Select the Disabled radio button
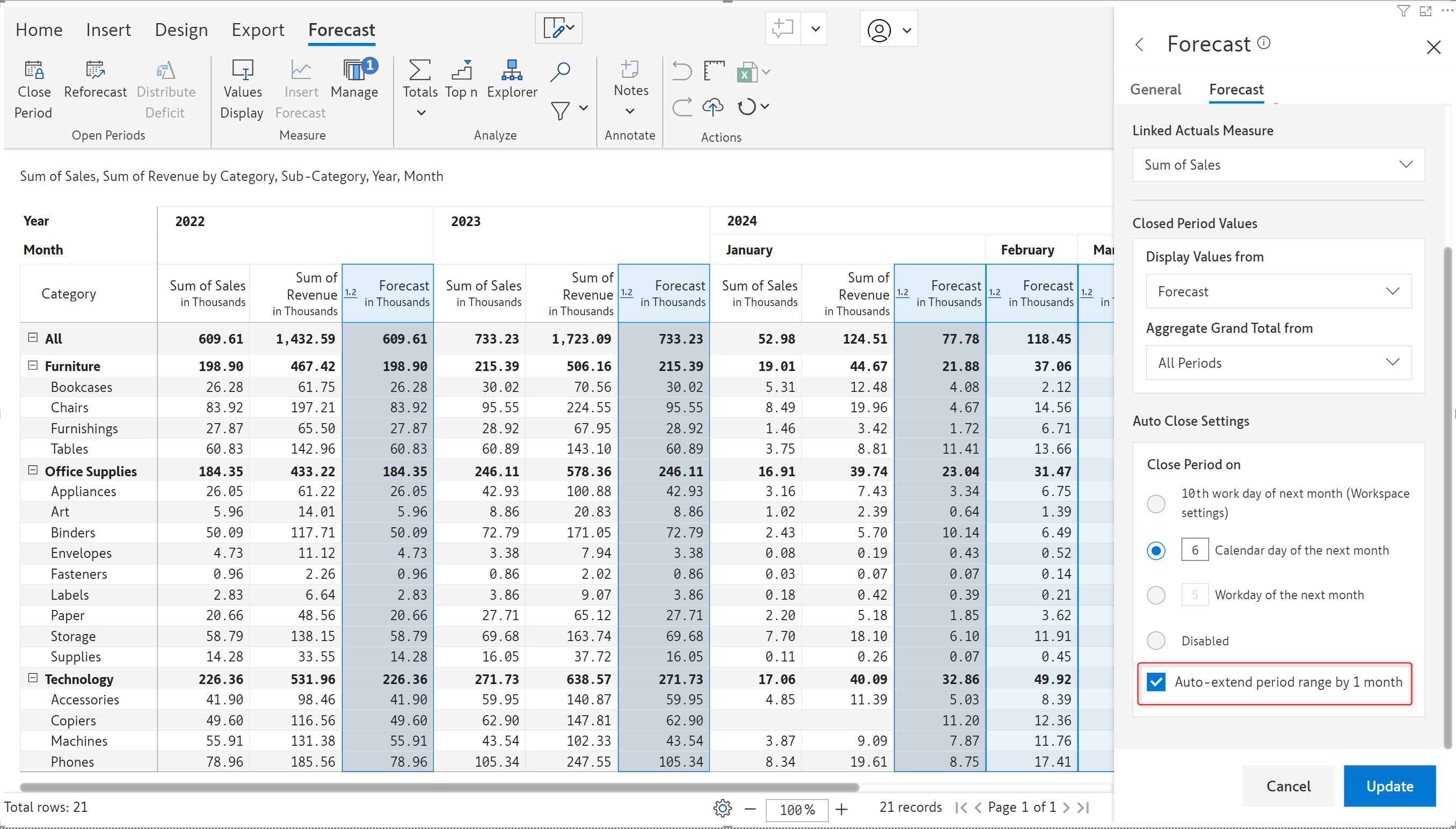Screen dimensions: 1456x829 1155,641
